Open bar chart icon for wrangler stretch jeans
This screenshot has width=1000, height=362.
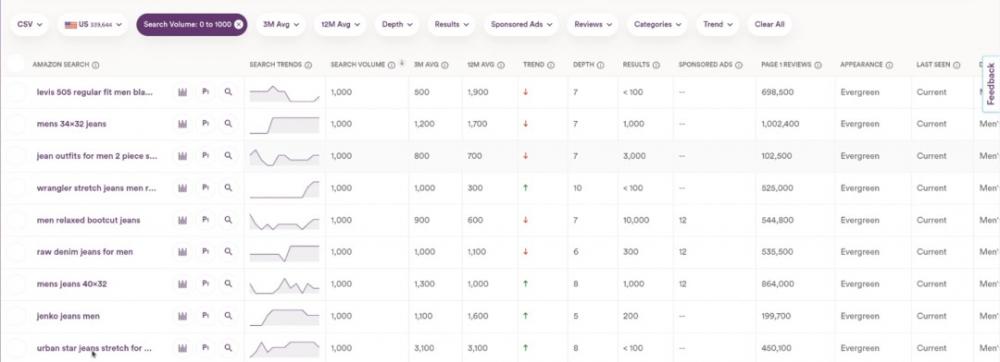(182, 188)
